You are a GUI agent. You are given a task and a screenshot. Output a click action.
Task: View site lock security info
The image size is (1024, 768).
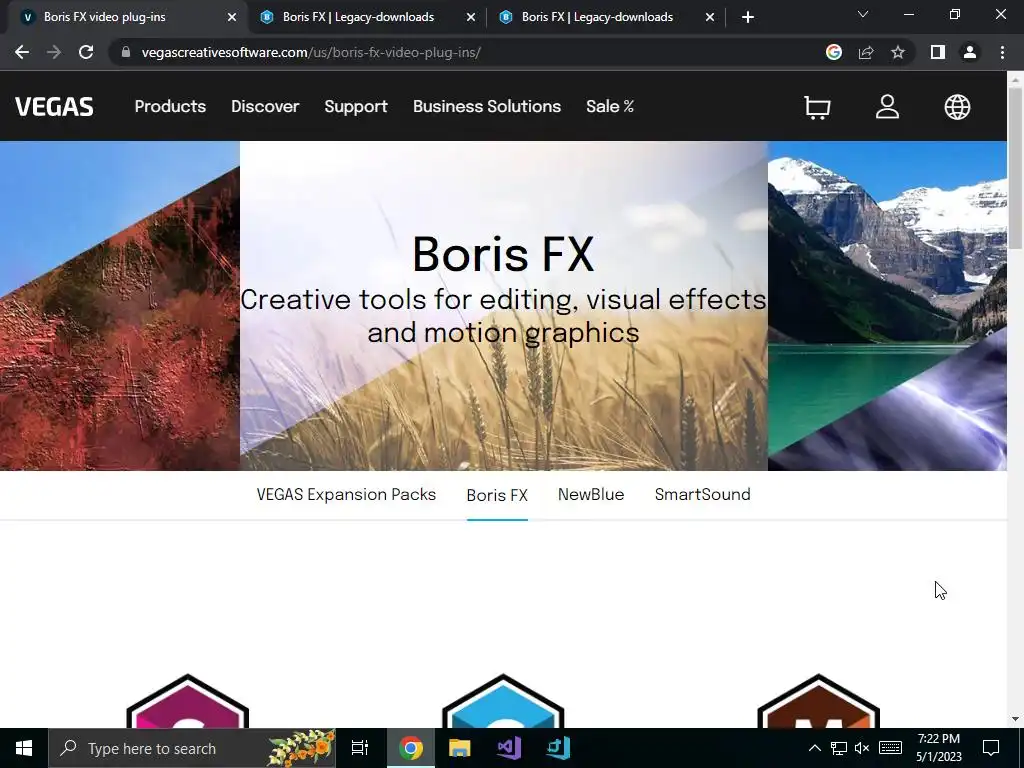point(126,52)
